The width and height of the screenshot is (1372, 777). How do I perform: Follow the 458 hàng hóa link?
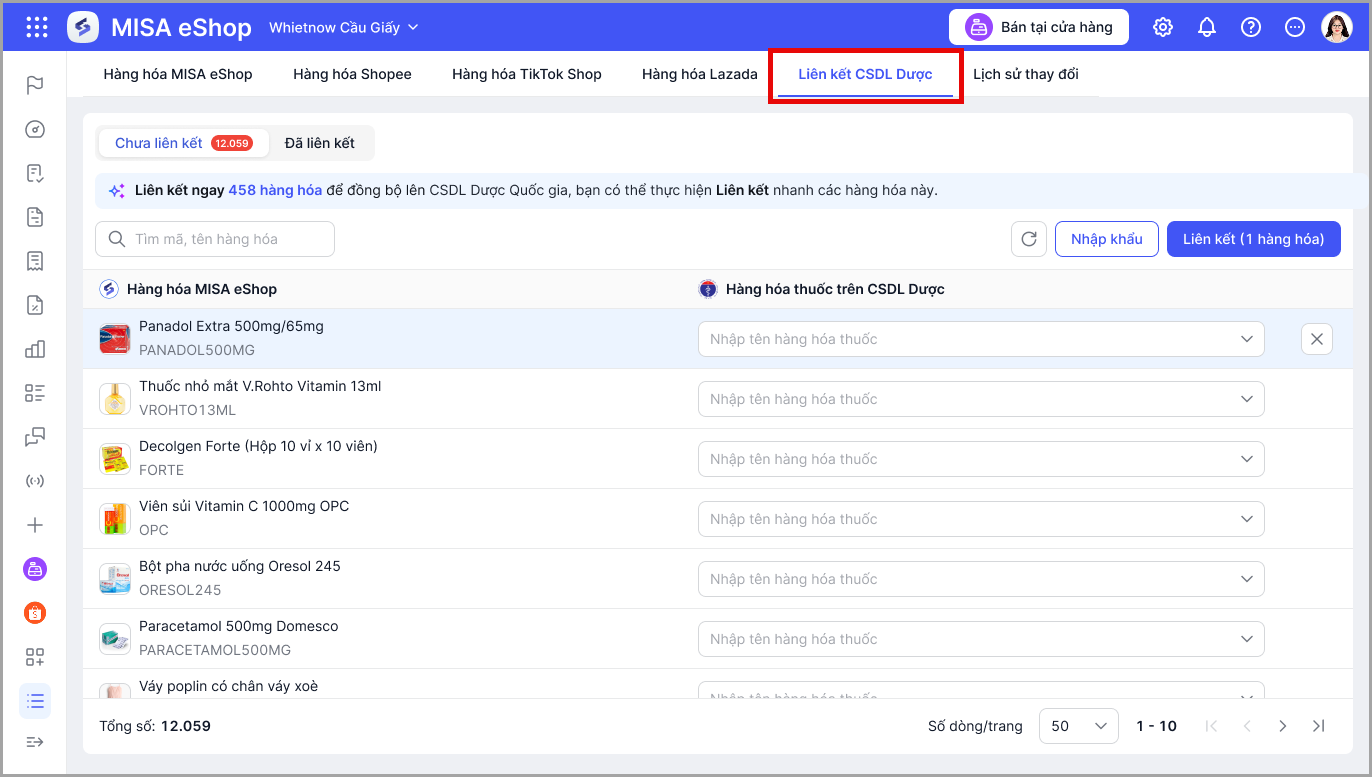tap(275, 190)
